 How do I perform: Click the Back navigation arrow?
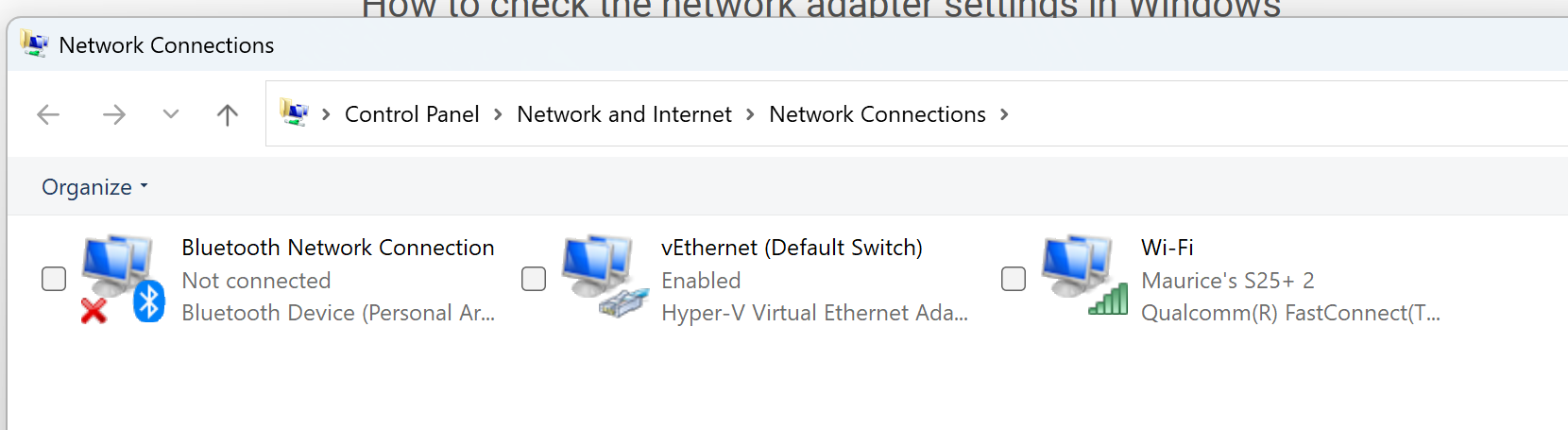48,115
